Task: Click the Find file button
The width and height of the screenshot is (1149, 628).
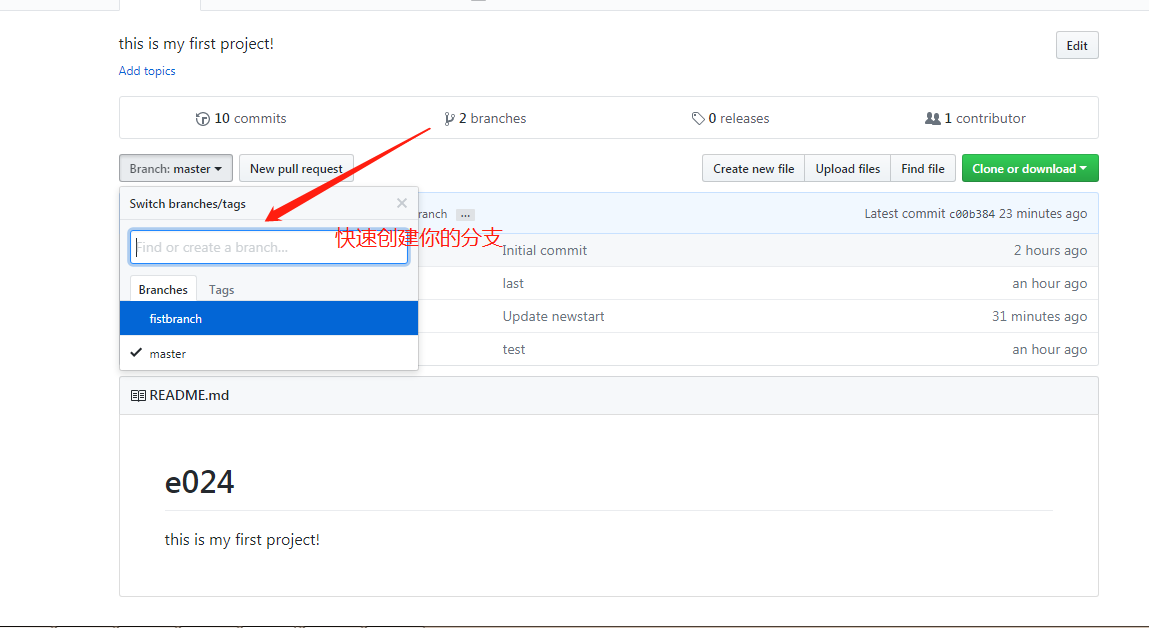Action: coord(923,169)
